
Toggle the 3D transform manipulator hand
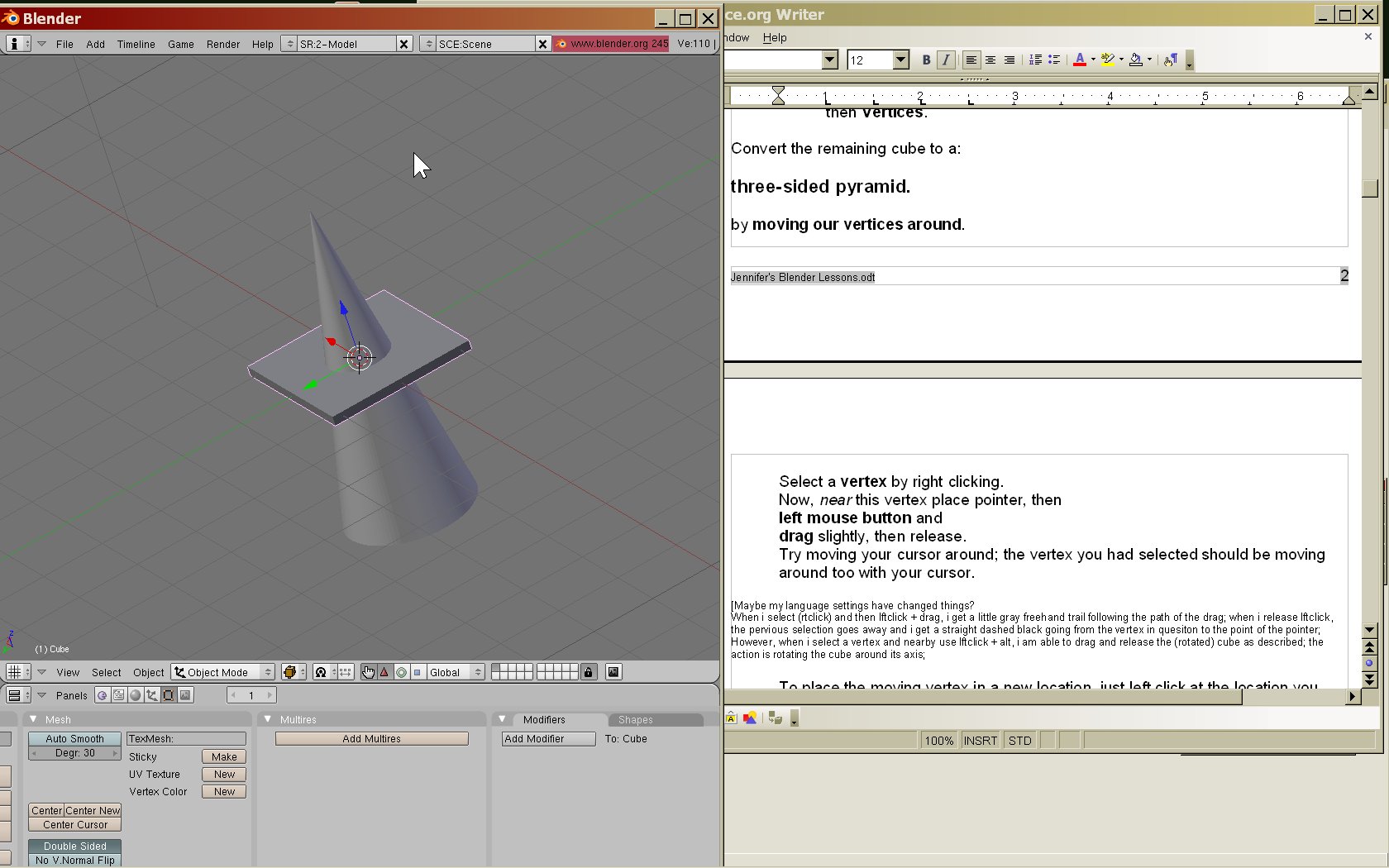coord(368,672)
